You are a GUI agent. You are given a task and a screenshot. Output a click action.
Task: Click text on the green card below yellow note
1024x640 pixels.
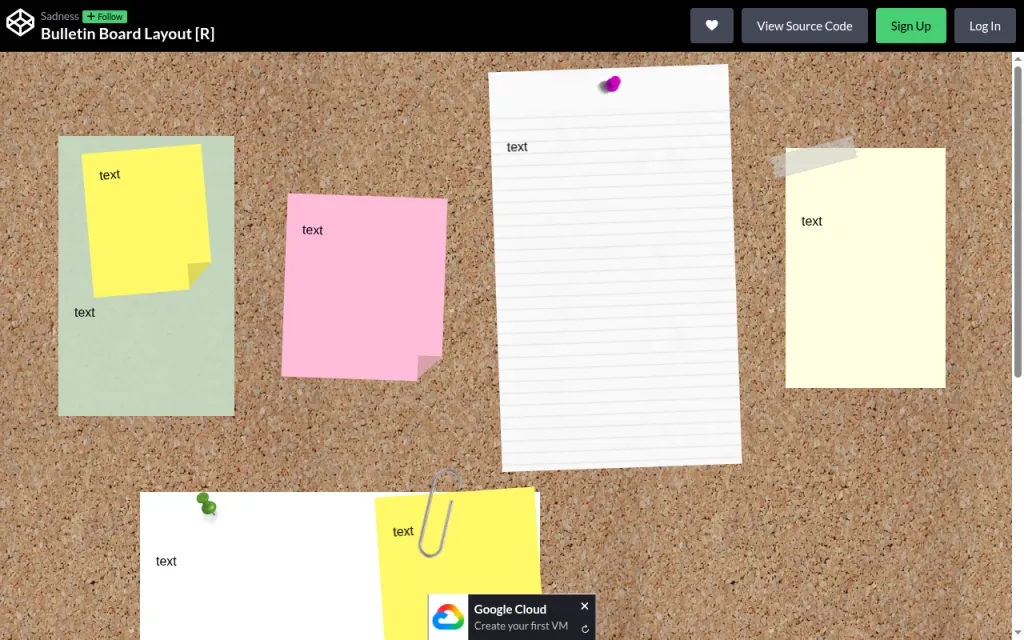84,313
